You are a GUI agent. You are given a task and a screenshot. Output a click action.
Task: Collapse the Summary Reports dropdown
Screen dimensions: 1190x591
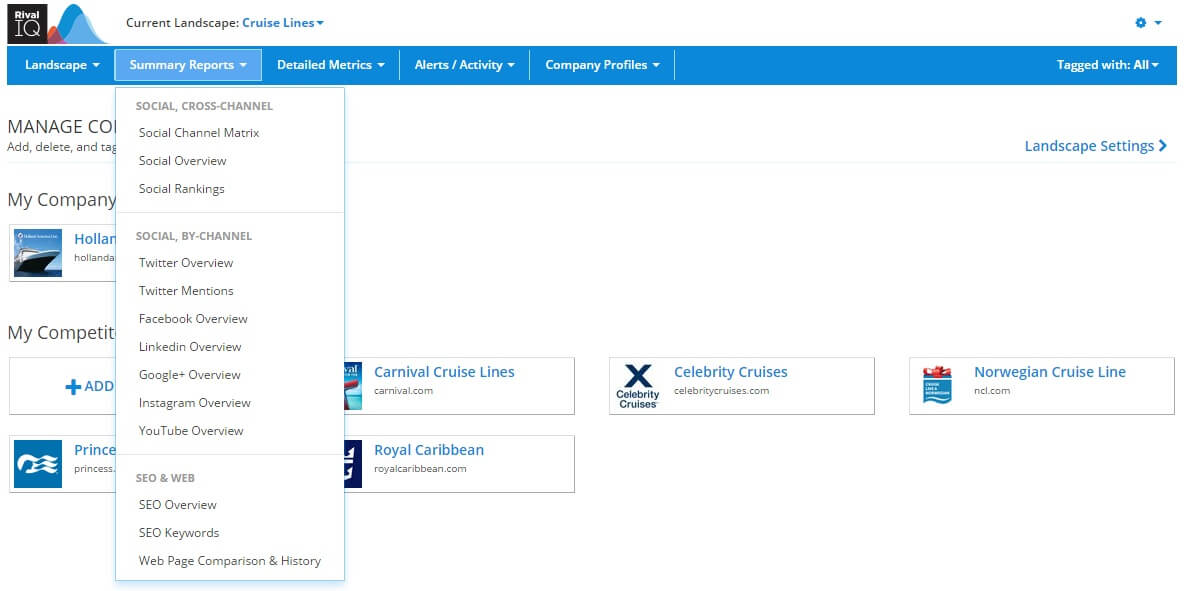point(188,65)
